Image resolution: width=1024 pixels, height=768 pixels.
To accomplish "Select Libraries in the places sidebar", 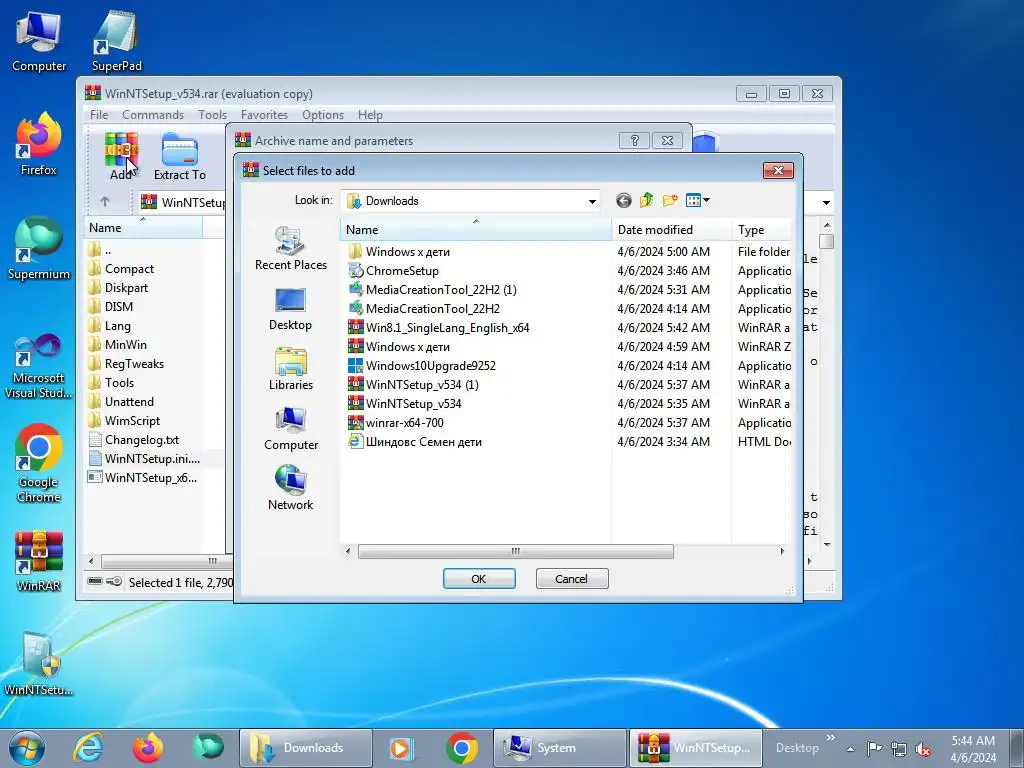I will tap(291, 369).
